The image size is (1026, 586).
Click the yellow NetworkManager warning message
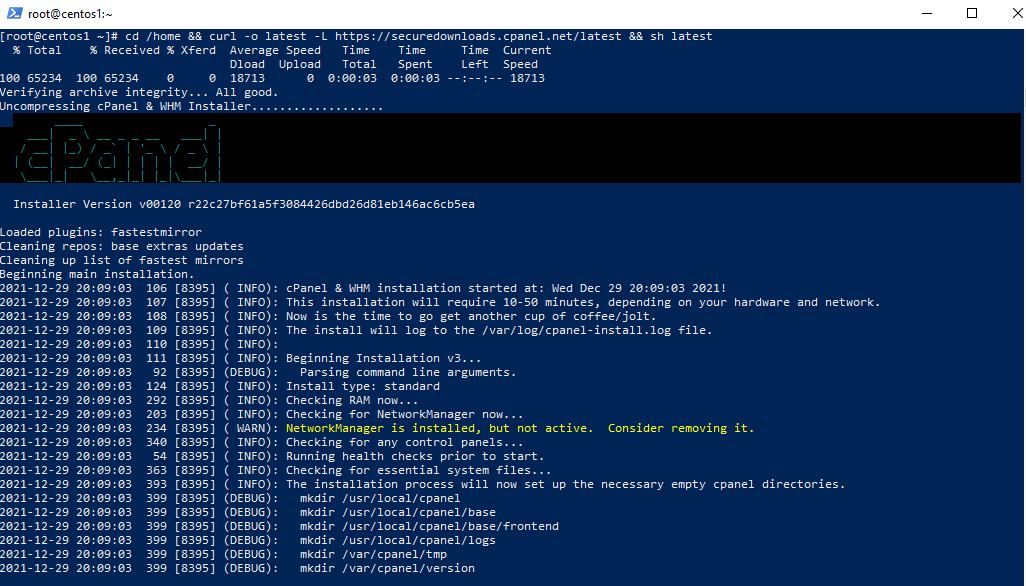tap(520, 428)
